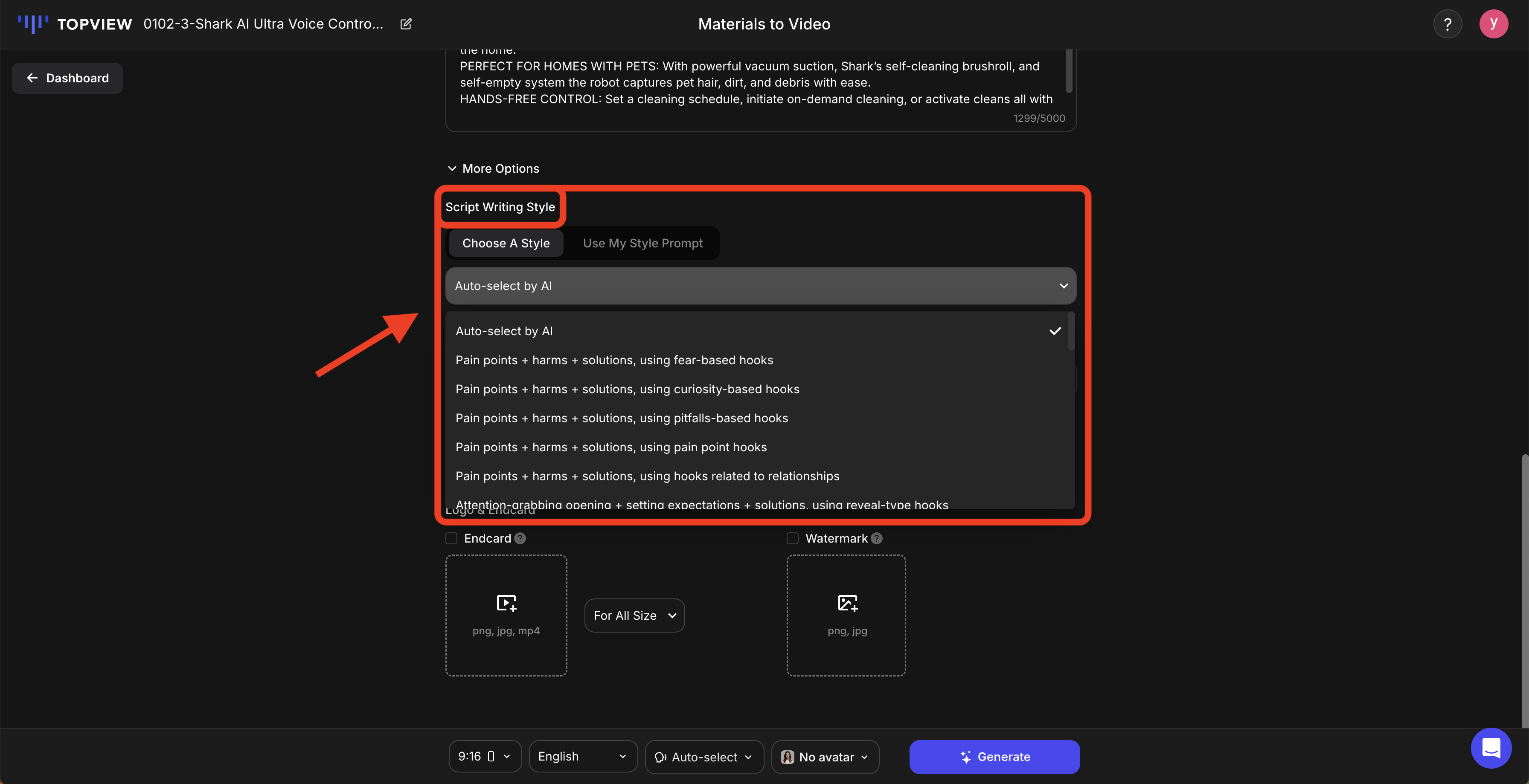Select the curiosity-based hooks style
Screen dimensions: 1529x784
pos(758,389)
